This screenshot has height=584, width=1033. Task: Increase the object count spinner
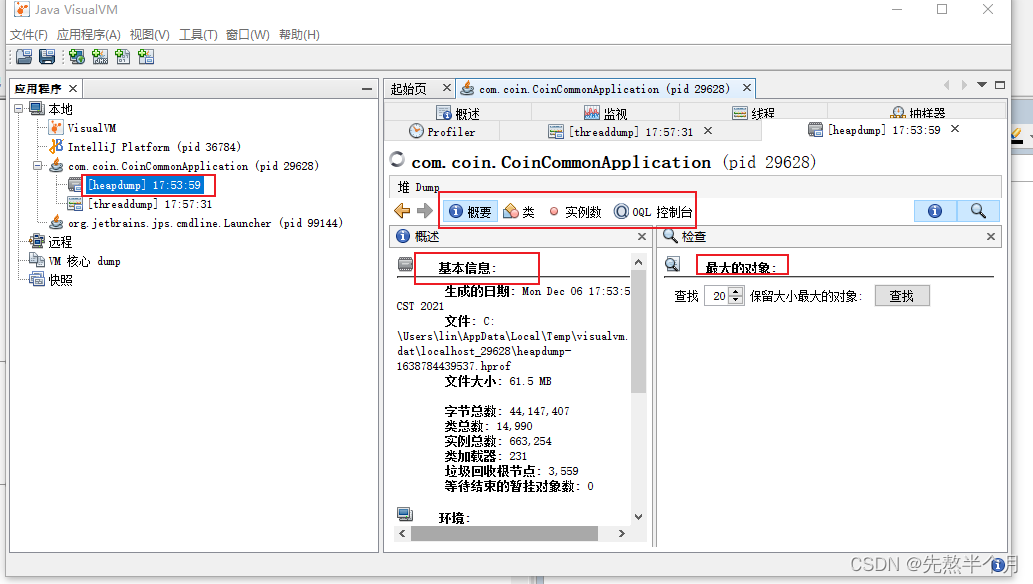(x=737, y=291)
